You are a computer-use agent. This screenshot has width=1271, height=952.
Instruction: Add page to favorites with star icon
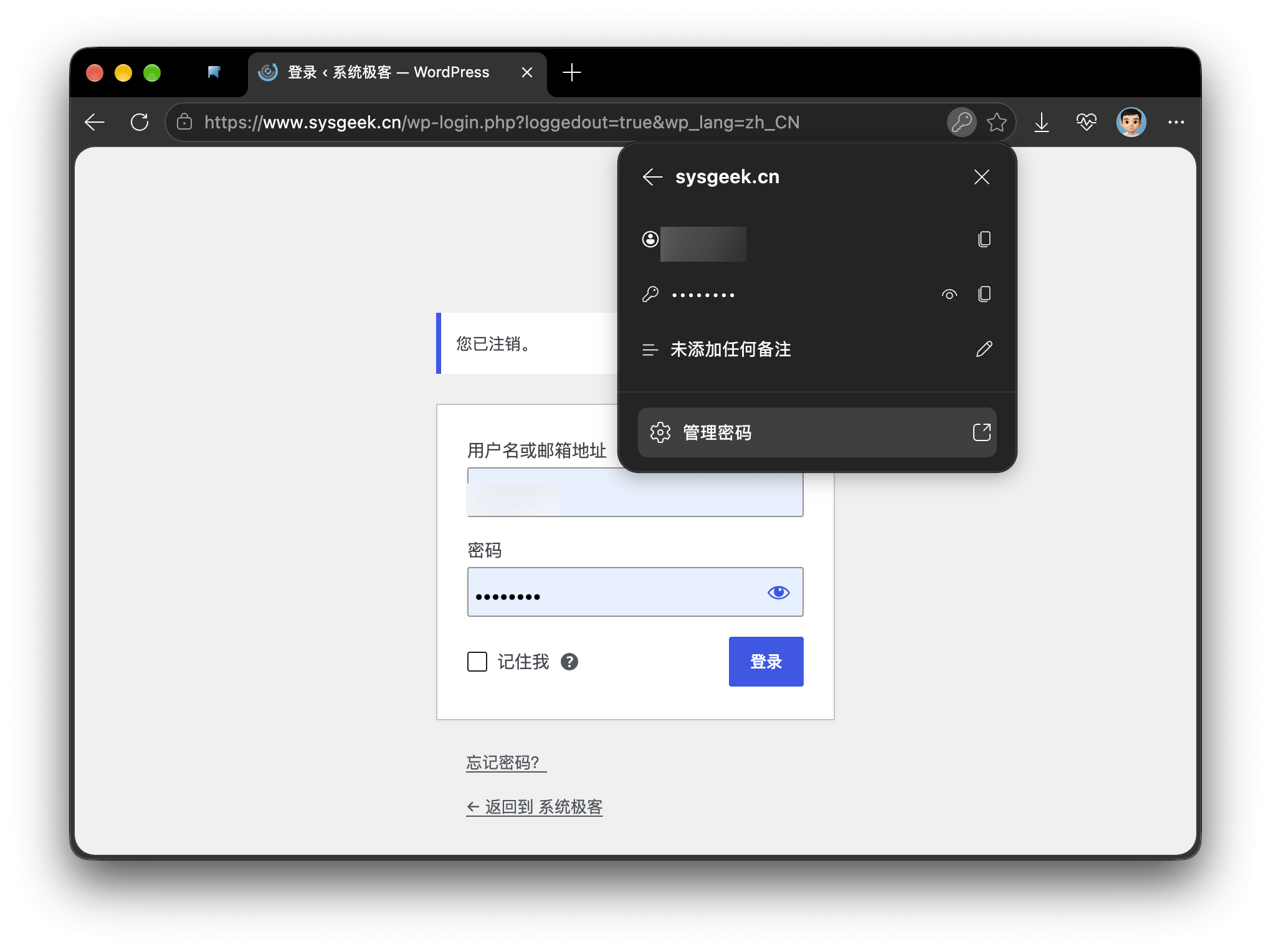point(997,122)
